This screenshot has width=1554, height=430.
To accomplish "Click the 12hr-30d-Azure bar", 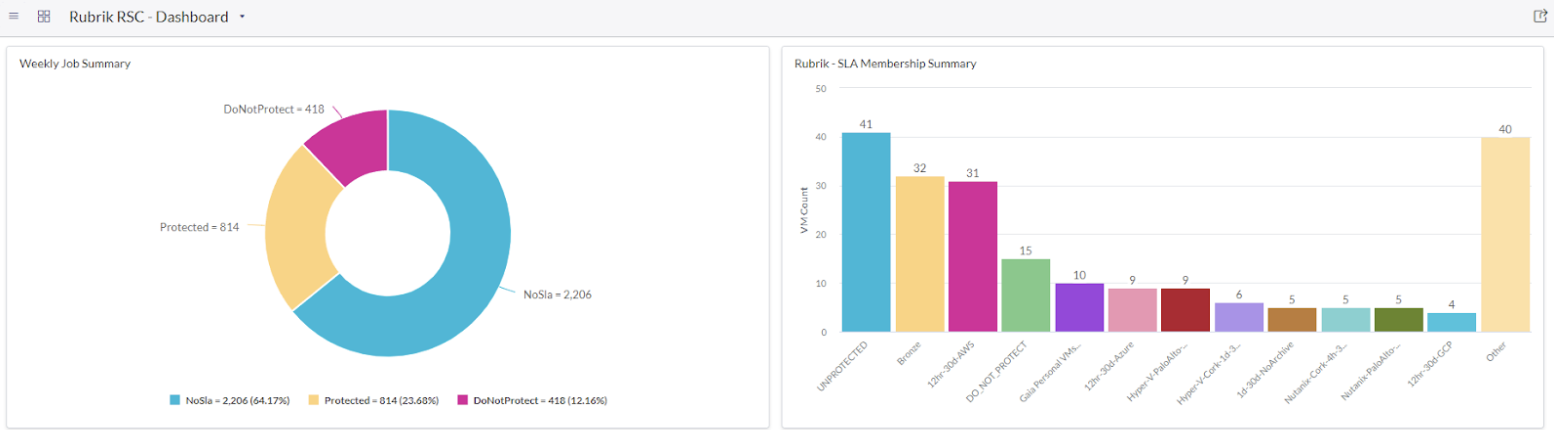I will [1132, 310].
